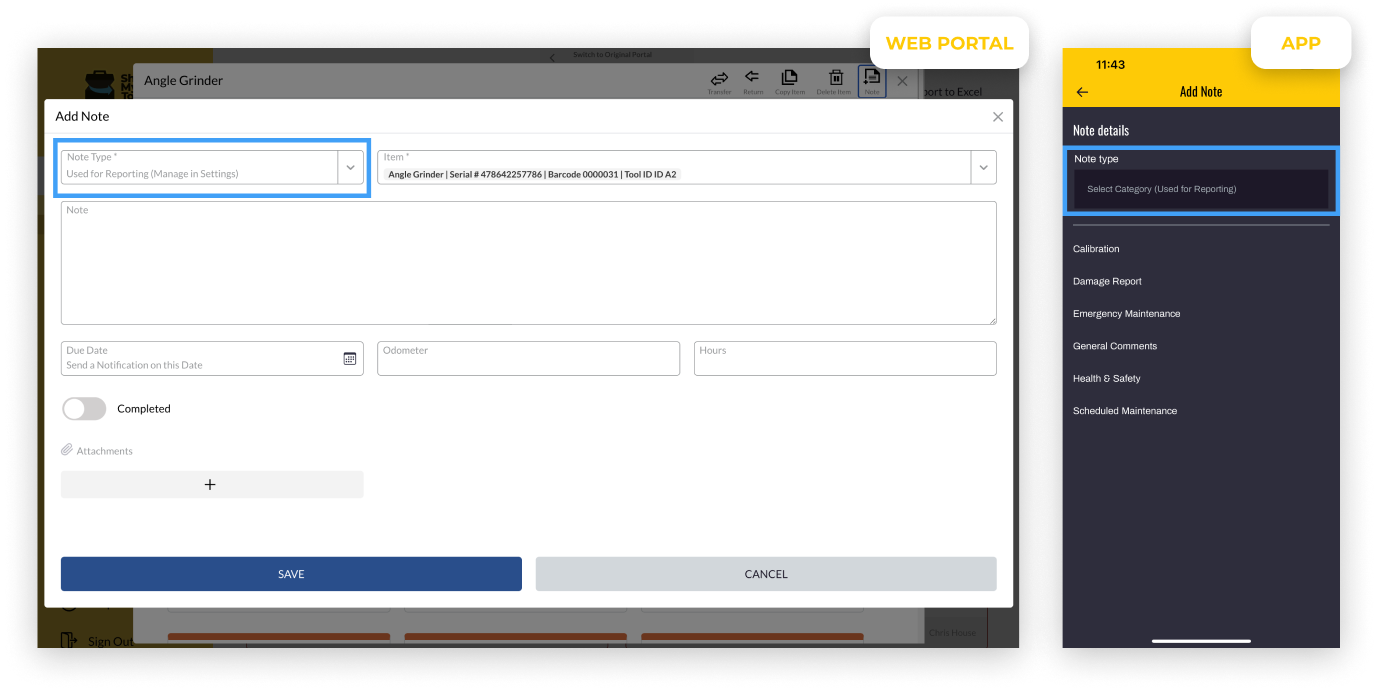Click the Return arrow icon
This screenshot has height=692, width=1378.
pyautogui.click(x=753, y=79)
